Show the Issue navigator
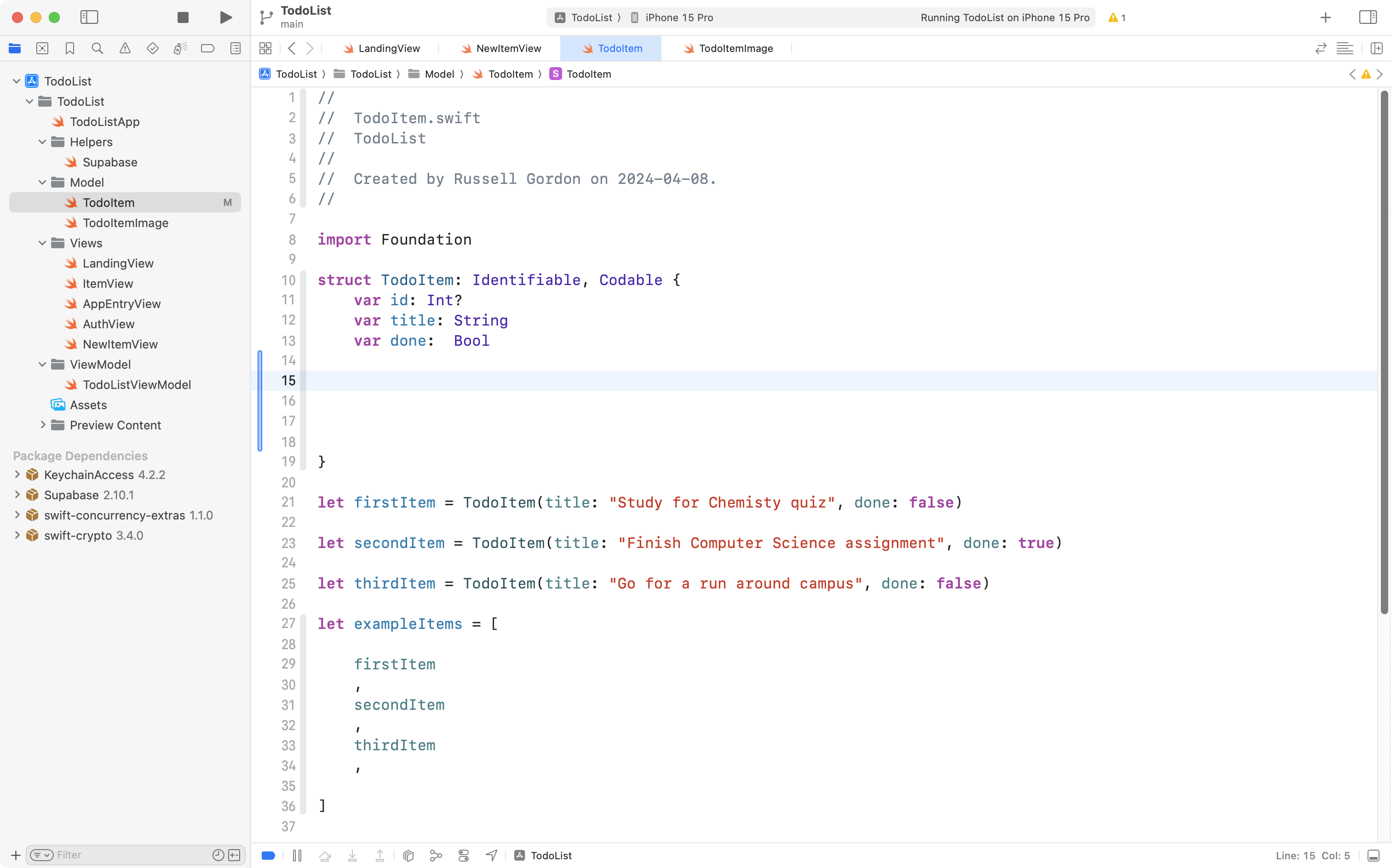 tap(125, 48)
